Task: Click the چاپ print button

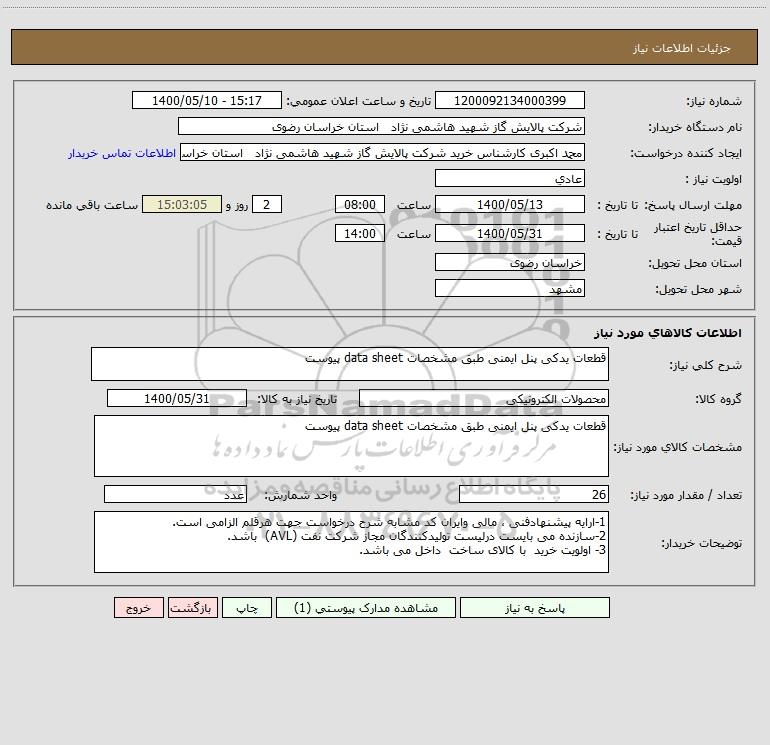Action: coord(247,608)
